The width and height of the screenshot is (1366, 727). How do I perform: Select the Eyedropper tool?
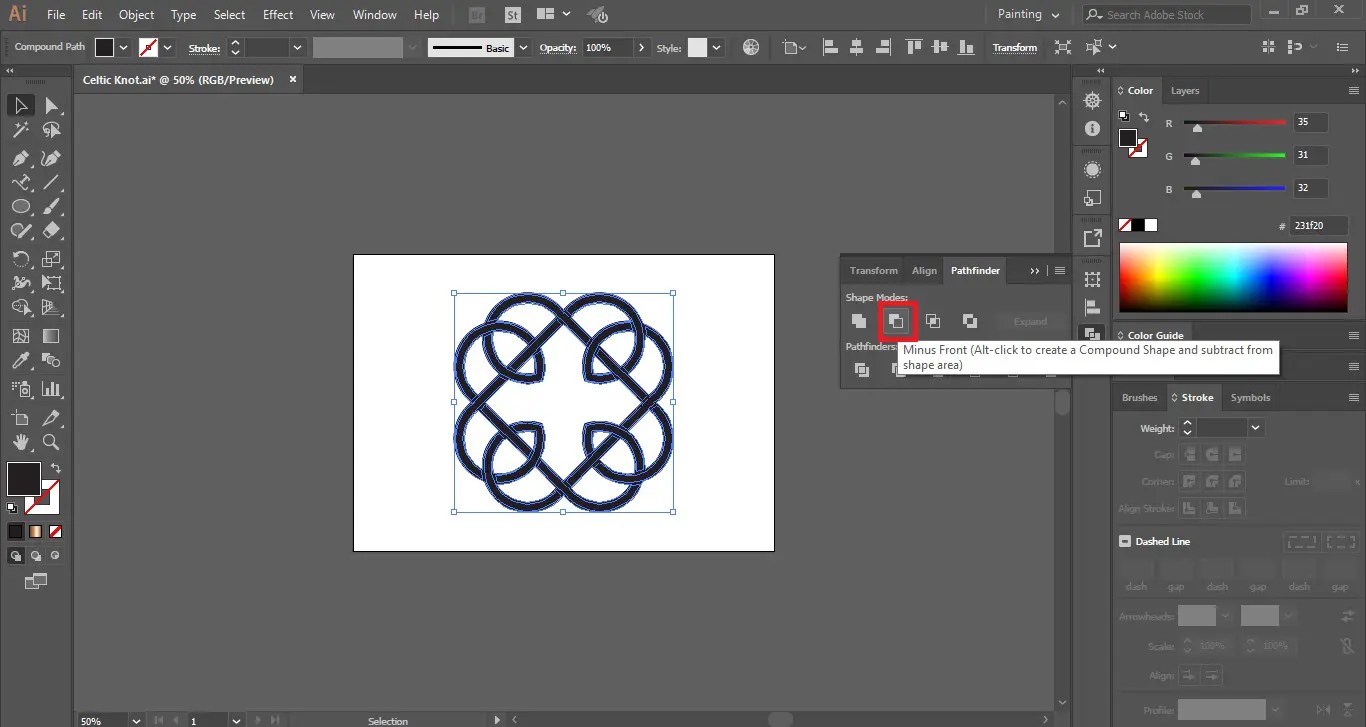[x=21, y=361]
